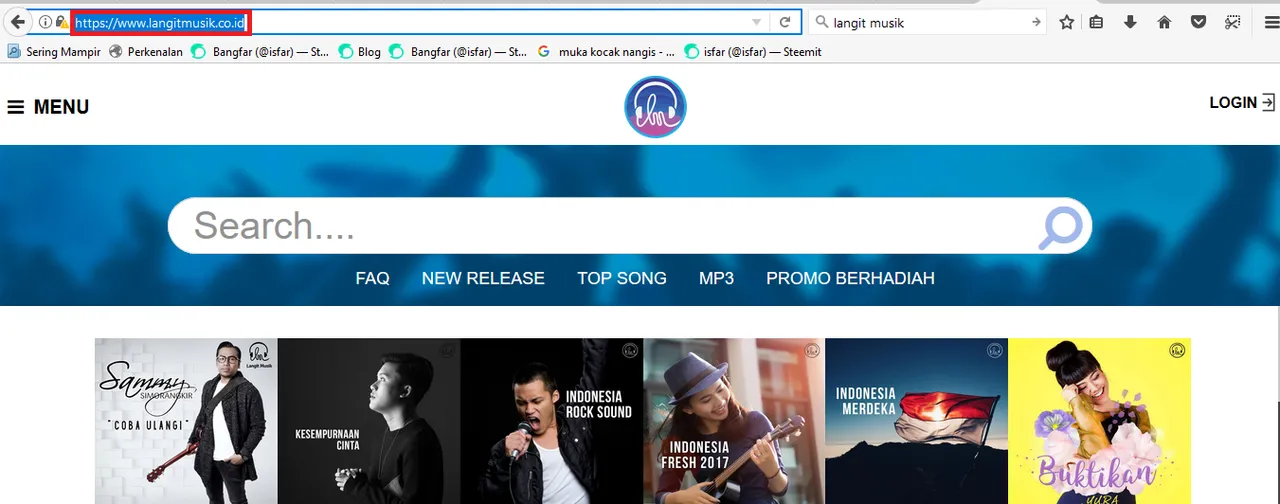Show bookmarks list icon in toolbar
The image size is (1280, 504).
pyautogui.click(x=1097, y=22)
